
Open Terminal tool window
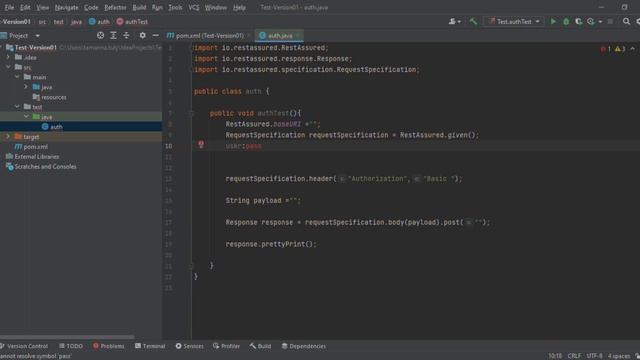[x=150, y=346]
